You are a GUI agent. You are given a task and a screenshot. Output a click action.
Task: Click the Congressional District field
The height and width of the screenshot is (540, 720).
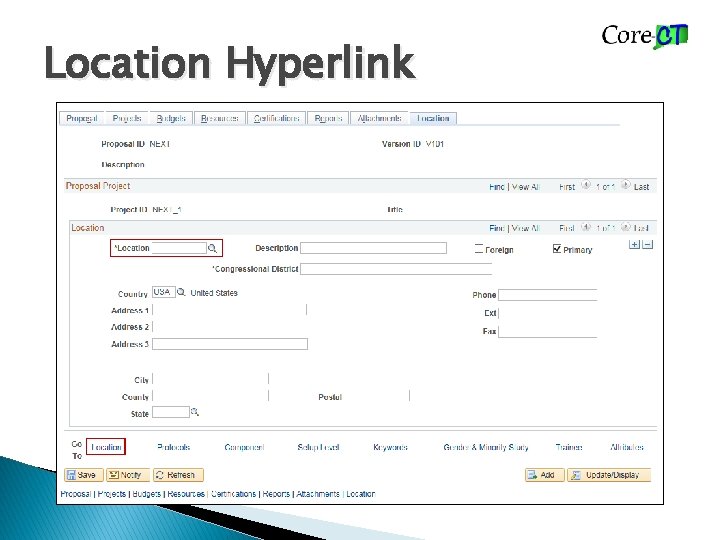pyautogui.click(x=396, y=269)
